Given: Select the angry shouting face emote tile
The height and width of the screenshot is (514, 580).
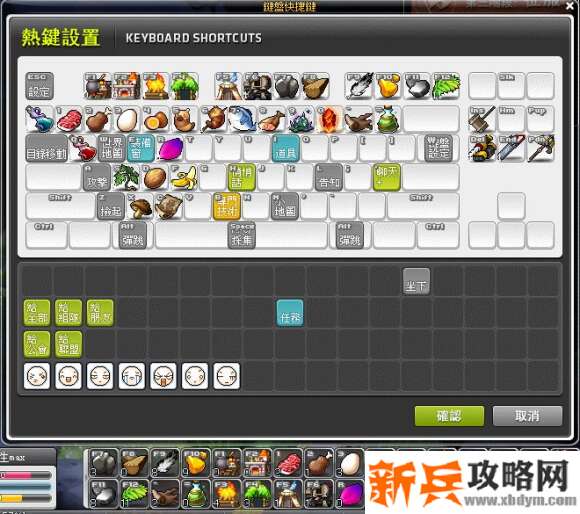Looking at the screenshot, I should click(x=163, y=376).
